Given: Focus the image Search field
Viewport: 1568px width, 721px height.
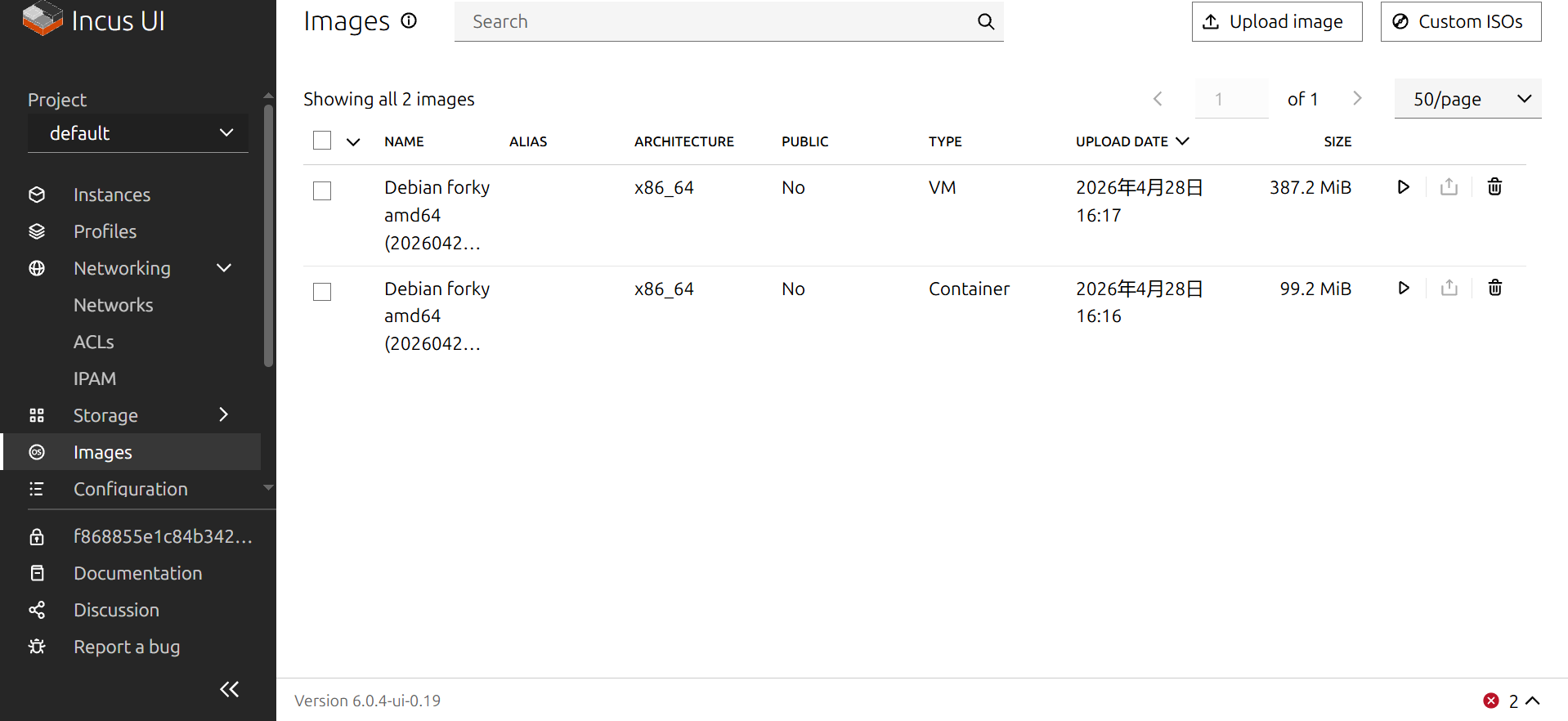Looking at the screenshot, I should pos(711,22).
